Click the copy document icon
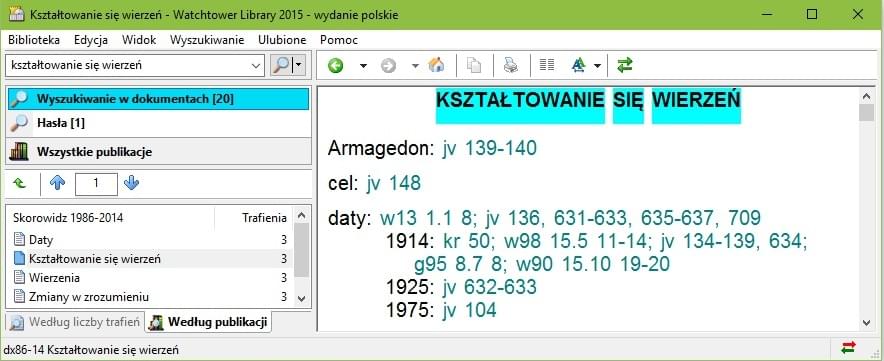 tap(474, 65)
